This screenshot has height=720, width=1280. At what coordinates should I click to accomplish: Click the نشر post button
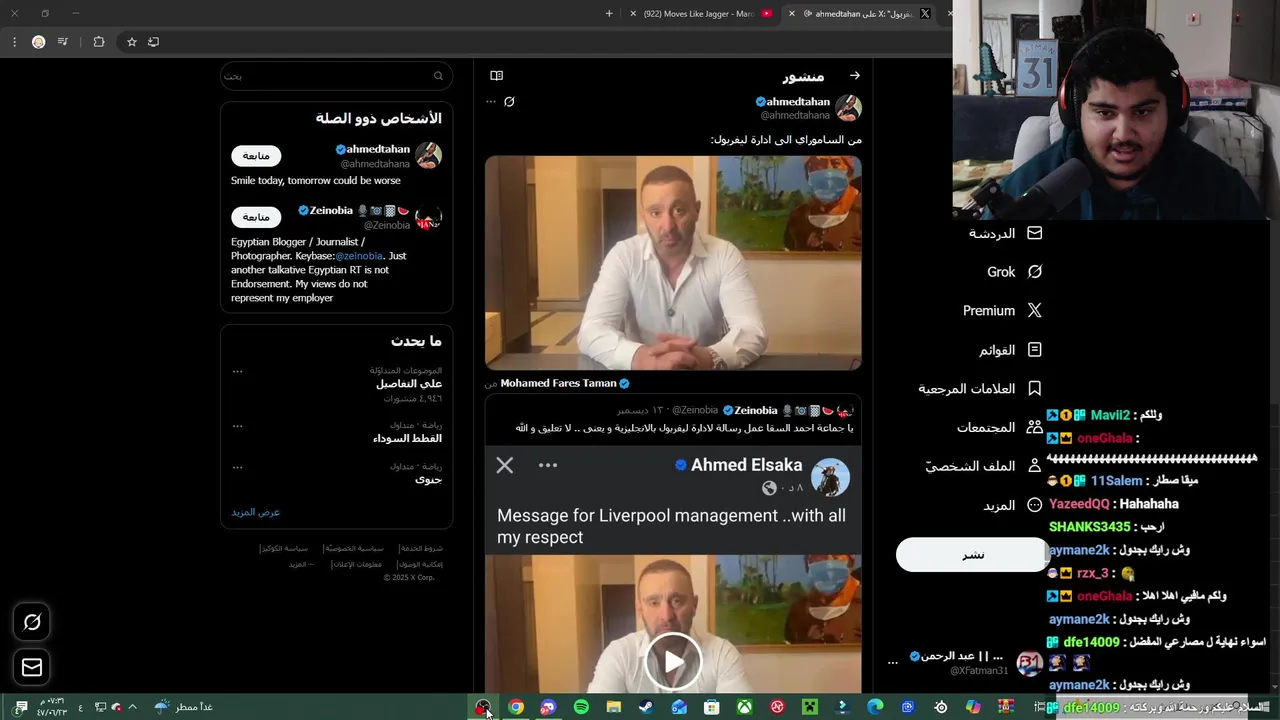973,555
